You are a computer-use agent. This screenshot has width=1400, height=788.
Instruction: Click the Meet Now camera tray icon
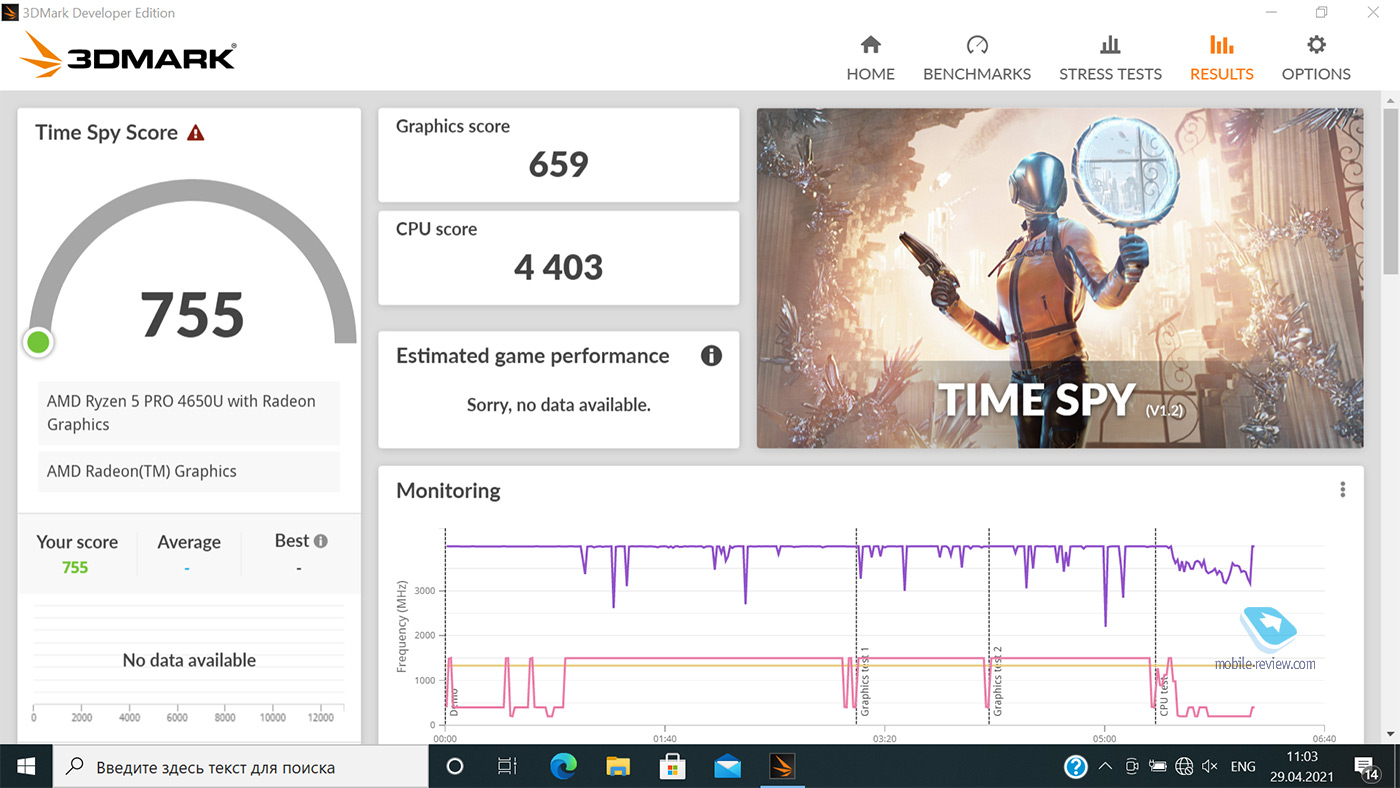[1132, 767]
